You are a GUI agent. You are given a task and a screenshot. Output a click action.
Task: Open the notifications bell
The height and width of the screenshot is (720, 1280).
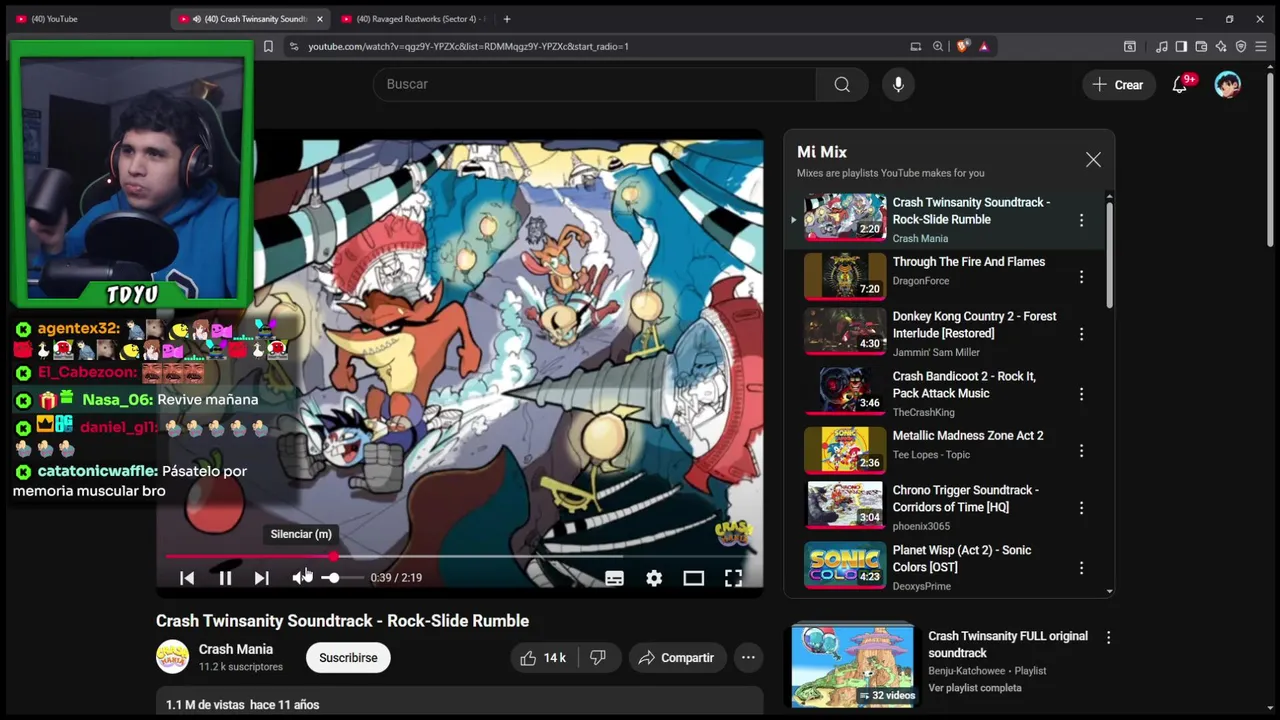[x=1180, y=85]
